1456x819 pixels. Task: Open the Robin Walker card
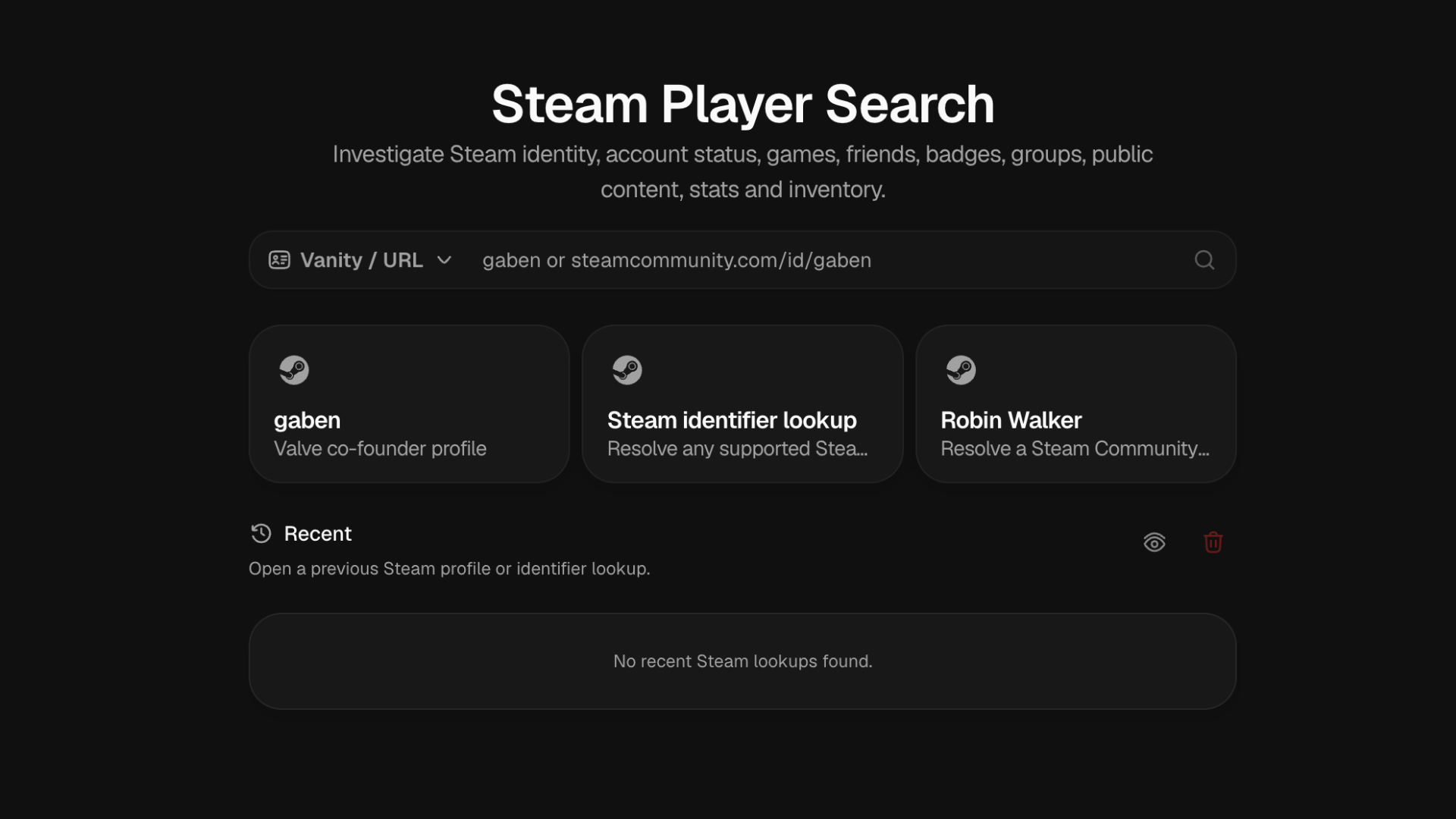pos(1076,403)
